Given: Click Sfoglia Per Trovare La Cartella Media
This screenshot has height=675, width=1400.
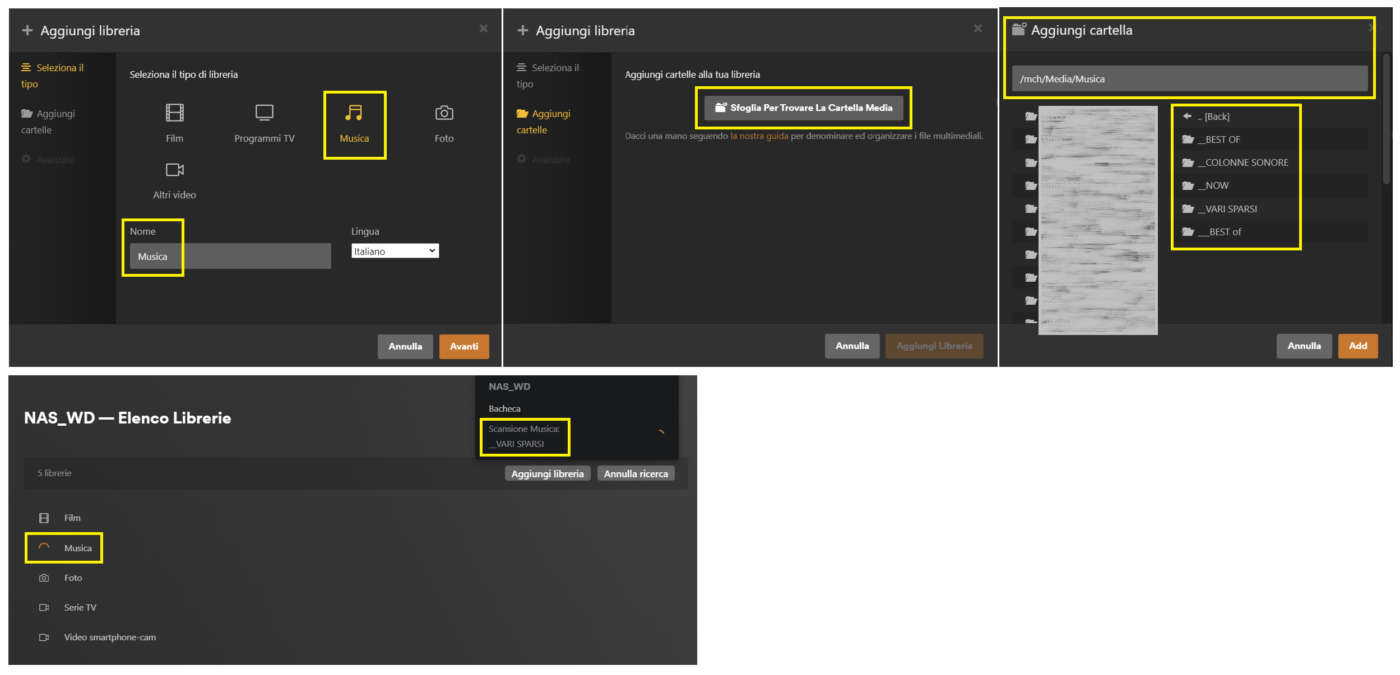Looking at the screenshot, I should click(804, 107).
